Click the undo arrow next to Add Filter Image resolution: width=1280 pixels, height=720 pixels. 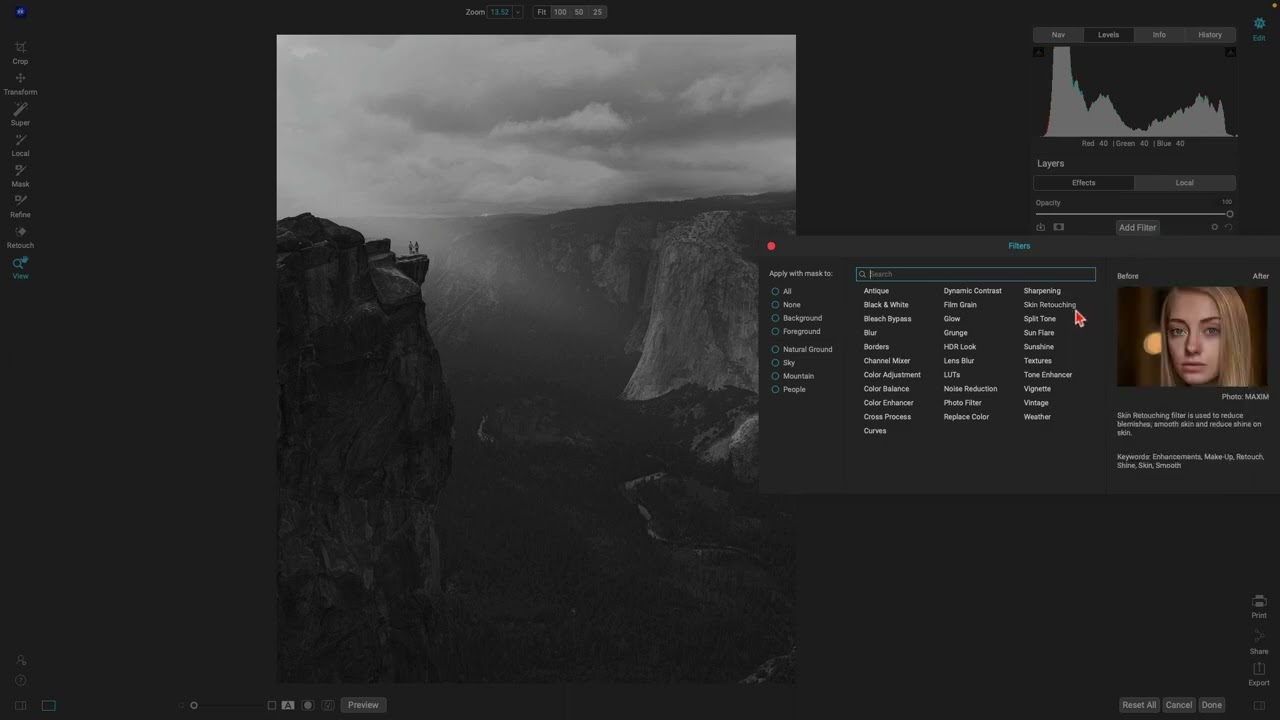click(1228, 227)
